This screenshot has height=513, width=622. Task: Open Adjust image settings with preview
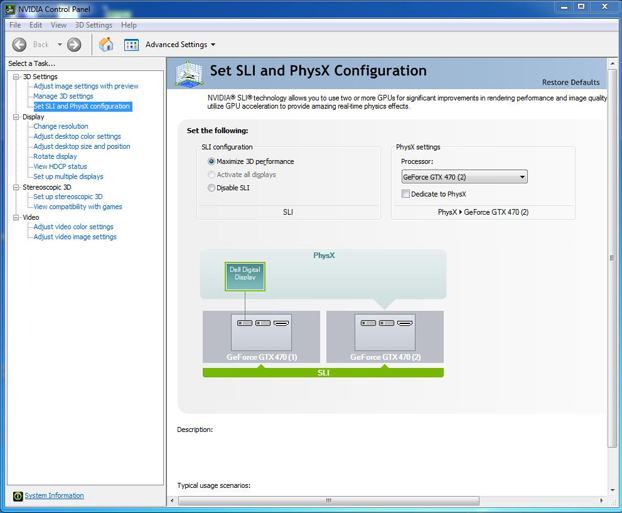[x=86, y=86]
